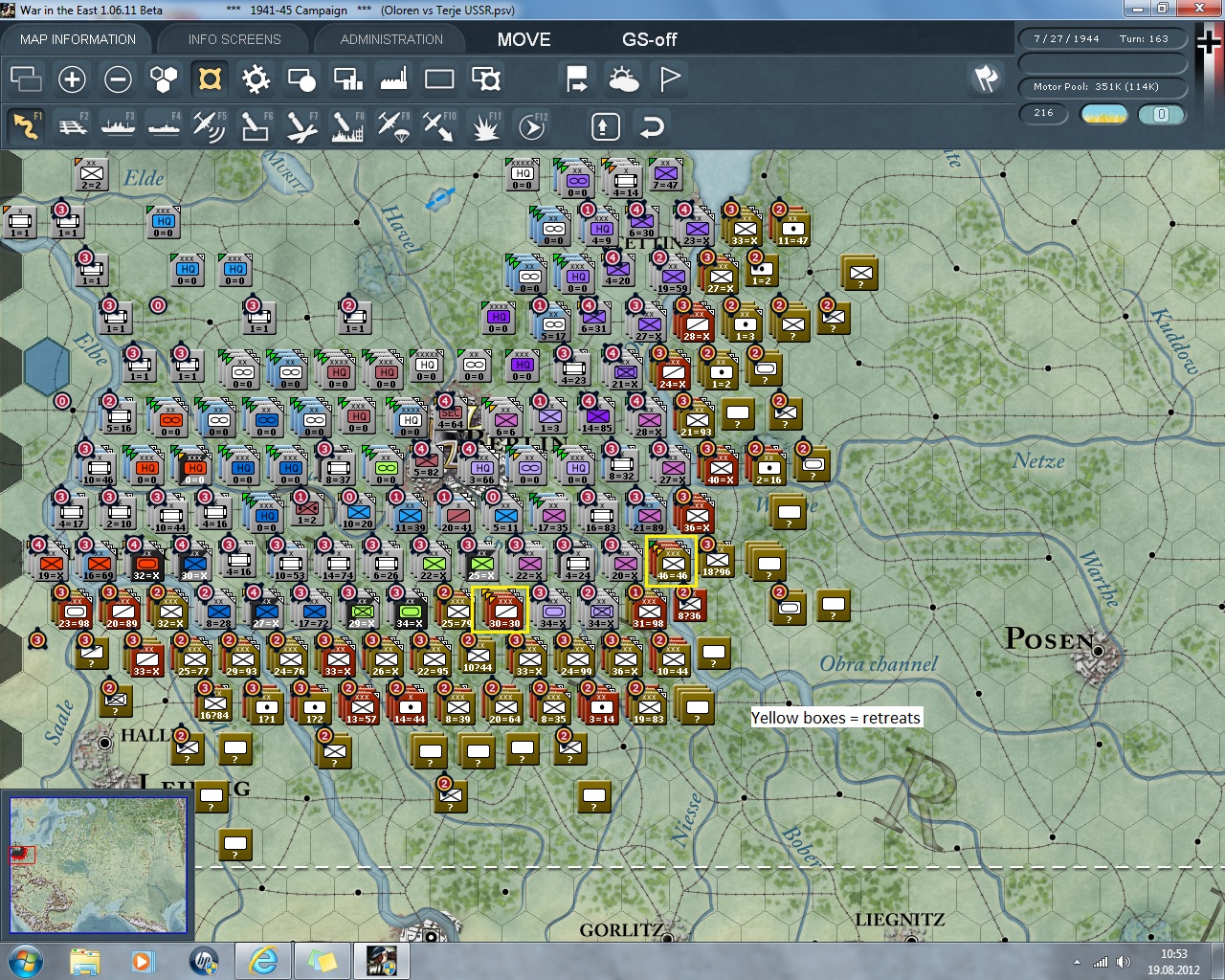Open the Administration tab
Viewport: 1225px width, 980px height.
(x=391, y=39)
